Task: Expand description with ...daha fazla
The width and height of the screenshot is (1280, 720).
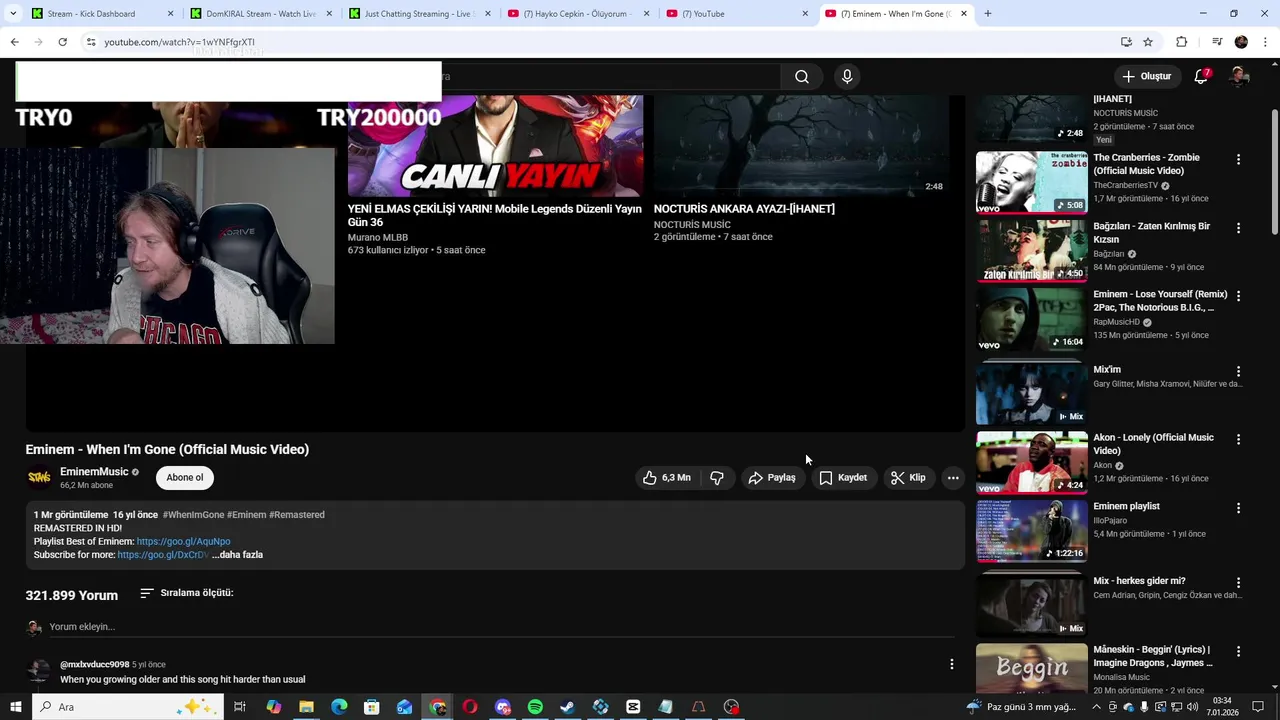Action: (238, 555)
